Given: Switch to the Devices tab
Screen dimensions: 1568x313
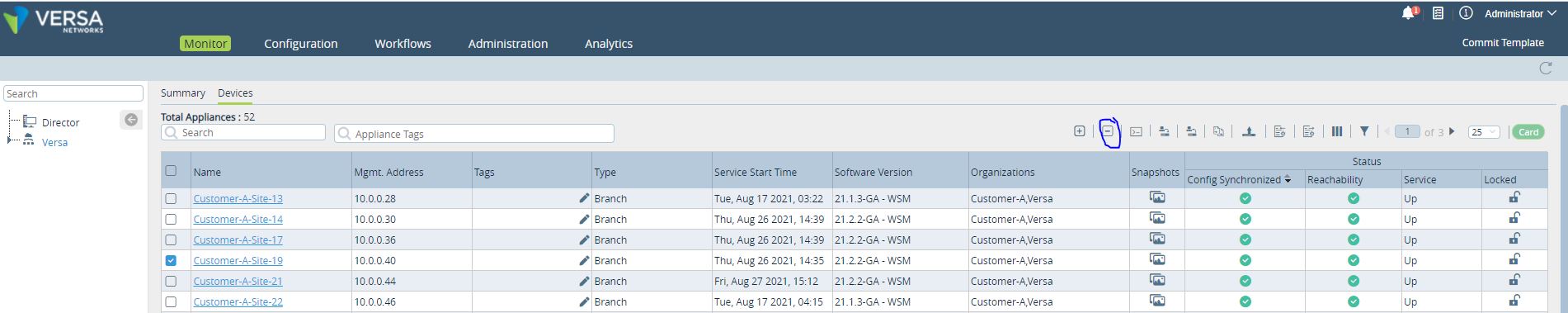Looking at the screenshot, I should pyautogui.click(x=235, y=93).
